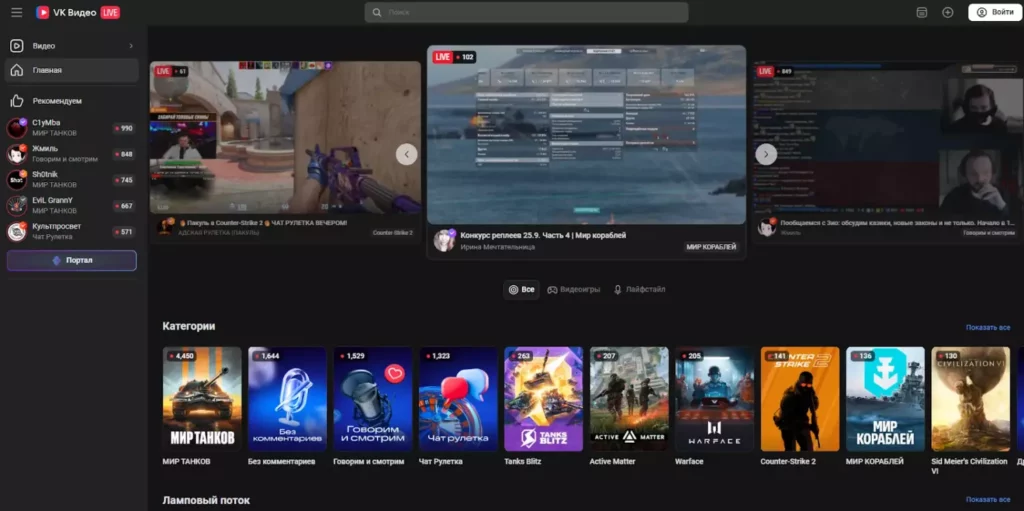Screen dimensions: 1024x511
Task: Click the Поиск search field
Action: [526, 12]
